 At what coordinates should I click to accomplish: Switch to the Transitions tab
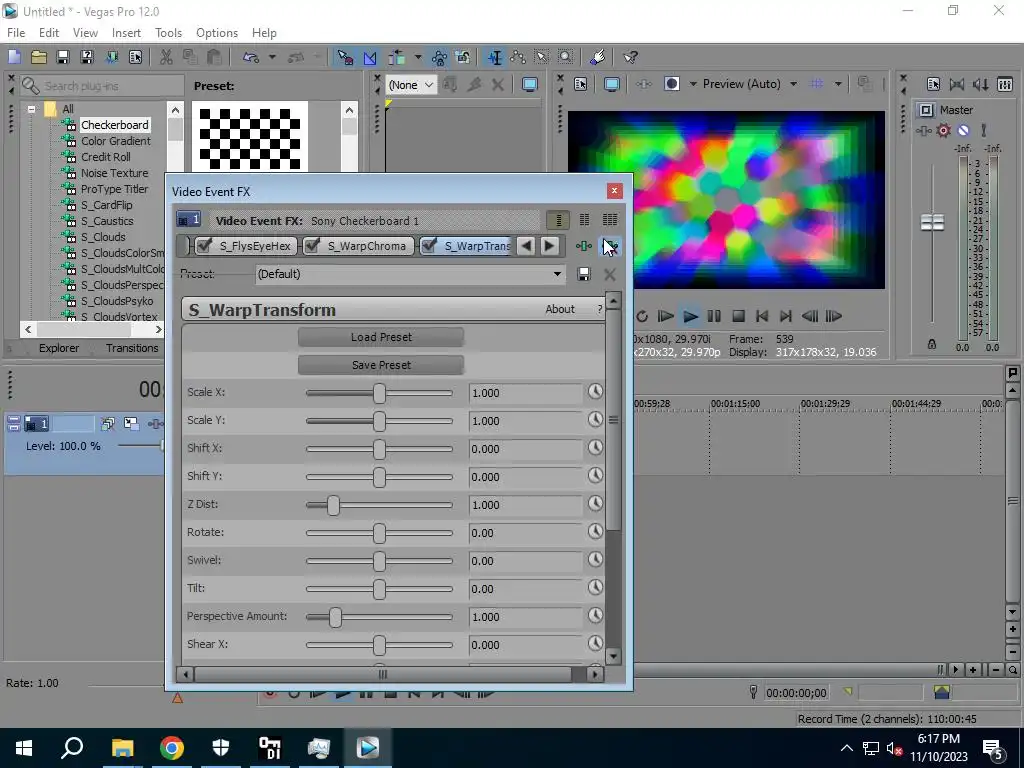[132, 348]
